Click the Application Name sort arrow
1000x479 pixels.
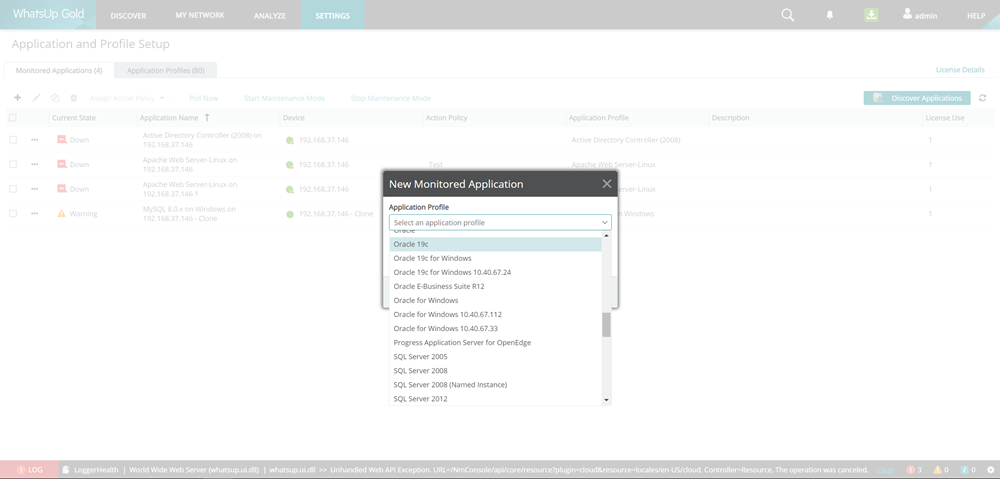[207, 118]
